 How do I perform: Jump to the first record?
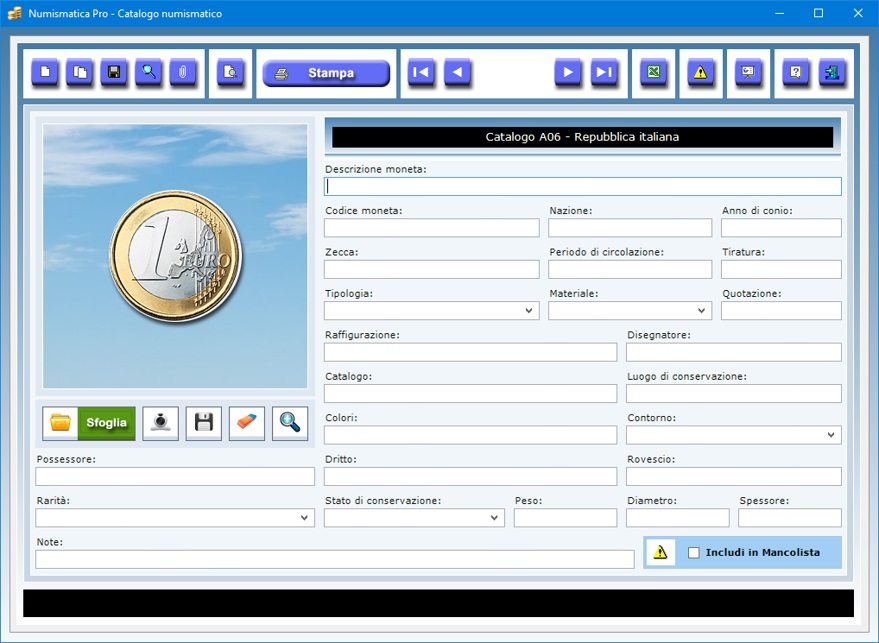point(421,73)
